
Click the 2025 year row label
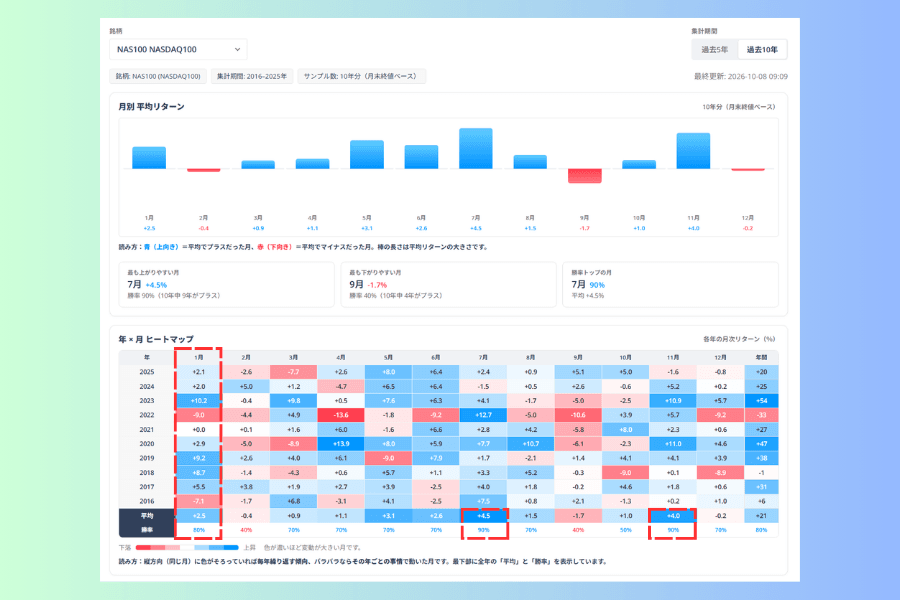tap(147, 372)
